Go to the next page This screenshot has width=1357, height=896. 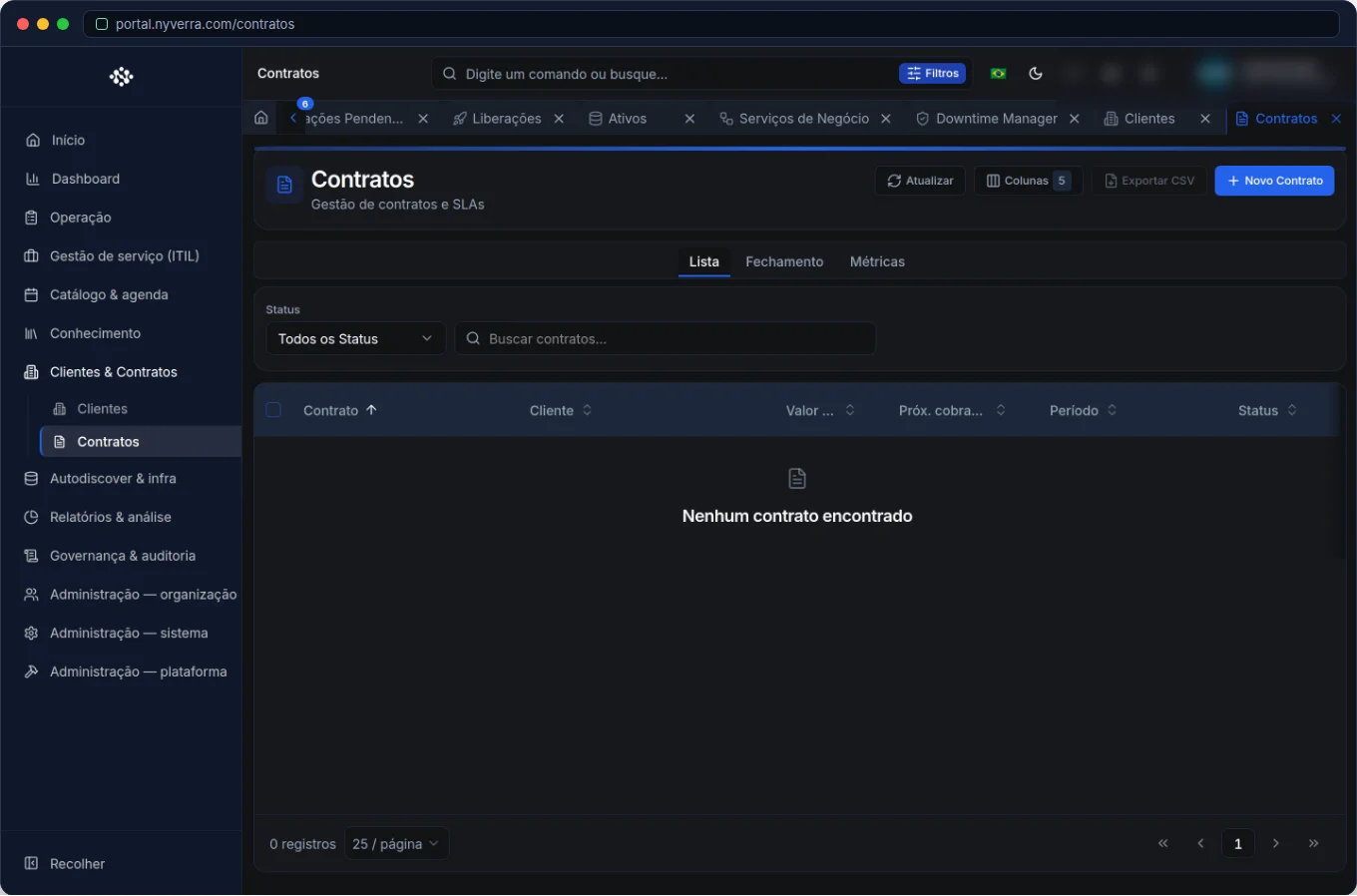[1276, 843]
